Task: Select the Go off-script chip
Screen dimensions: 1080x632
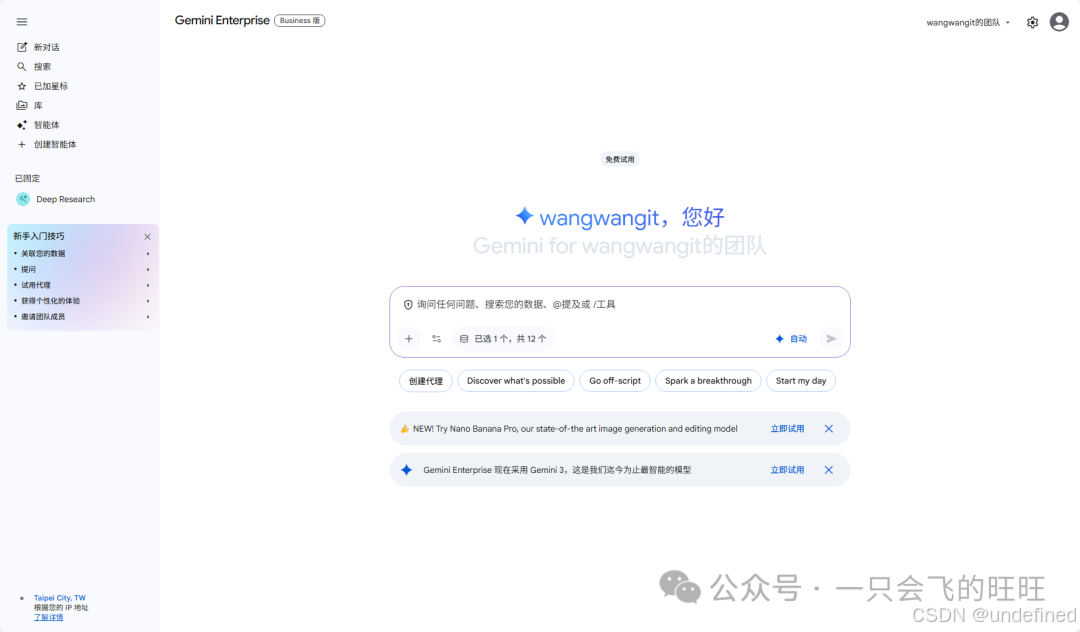Action: coord(615,381)
